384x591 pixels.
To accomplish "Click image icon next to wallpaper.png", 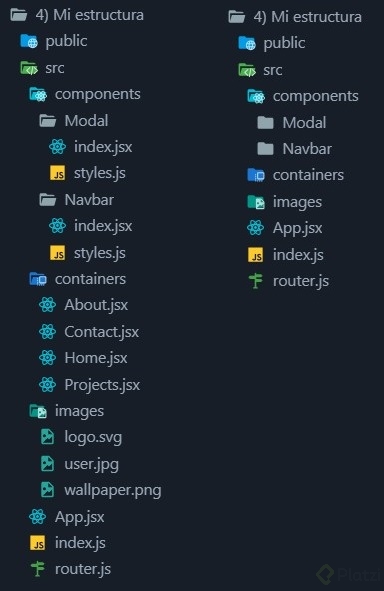I will click(47, 490).
